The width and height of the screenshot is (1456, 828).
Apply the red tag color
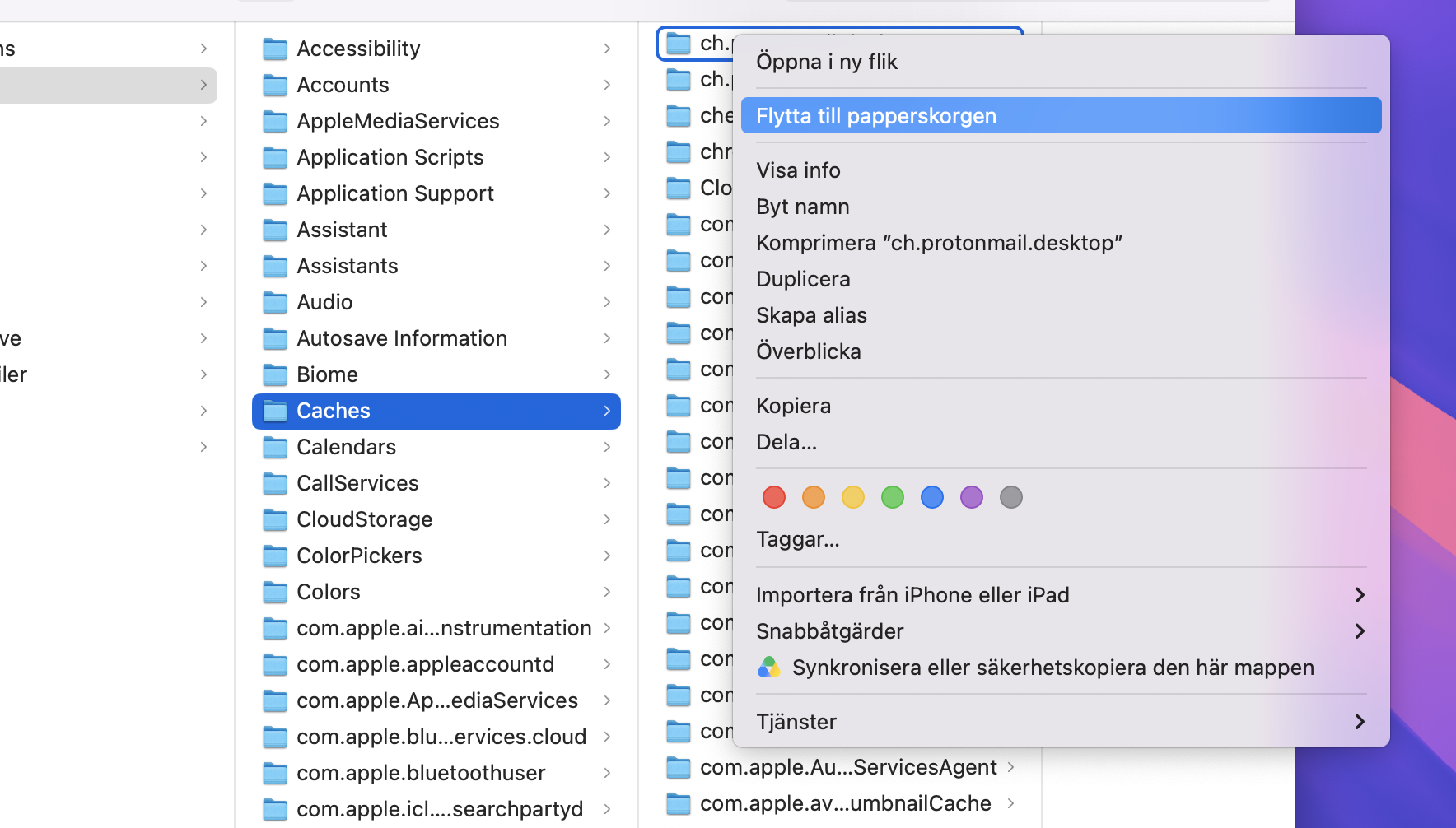pyautogui.click(x=774, y=497)
